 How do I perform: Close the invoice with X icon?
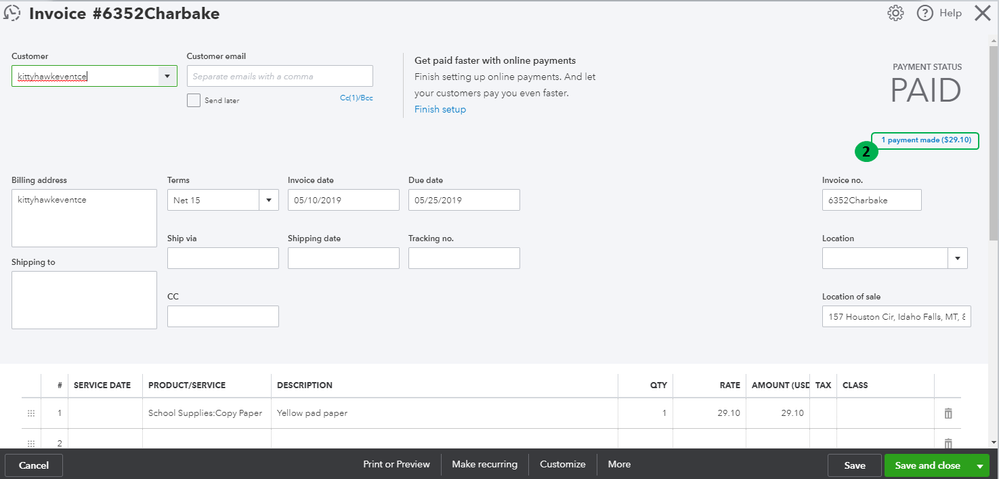coord(982,13)
